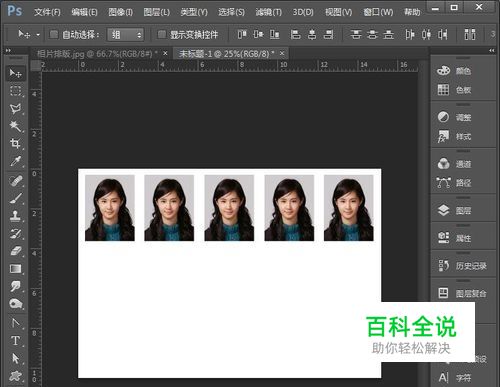Screen dimensions: 500x387
Task: Expand the collapsed right panel dock arrows
Action: pyautogui.click(x=492, y=50)
